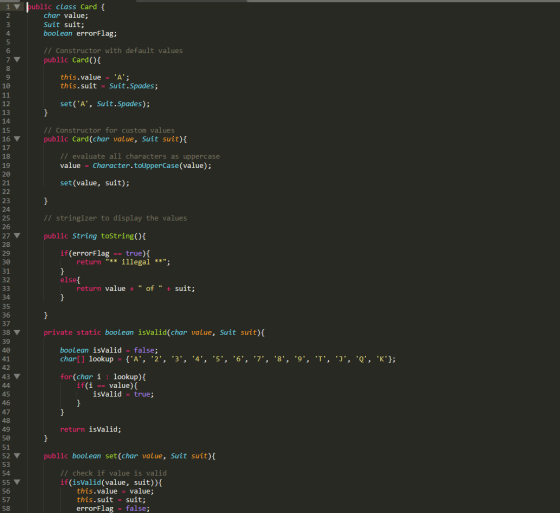This screenshot has width=560, height=513.
Task: Click 'isValid = true;' assignment
Action: 123,394
